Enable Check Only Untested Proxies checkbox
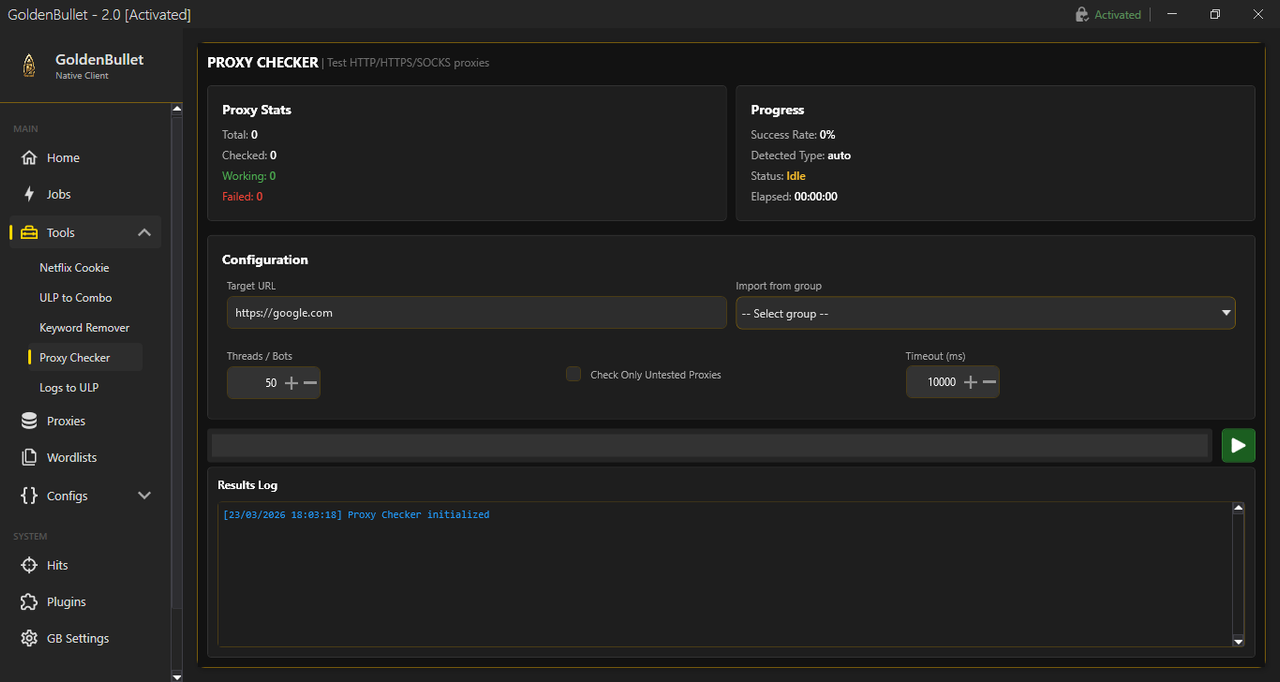This screenshot has width=1280, height=682. [x=573, y=374]
